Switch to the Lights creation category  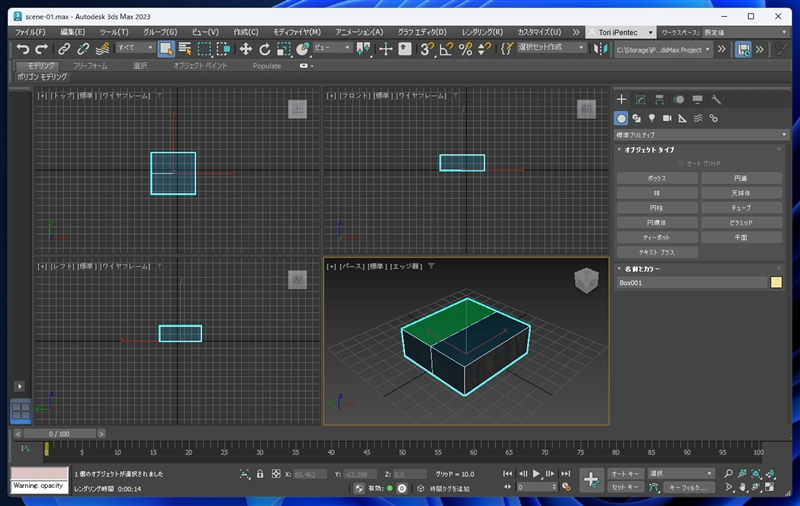click(652, 118)
